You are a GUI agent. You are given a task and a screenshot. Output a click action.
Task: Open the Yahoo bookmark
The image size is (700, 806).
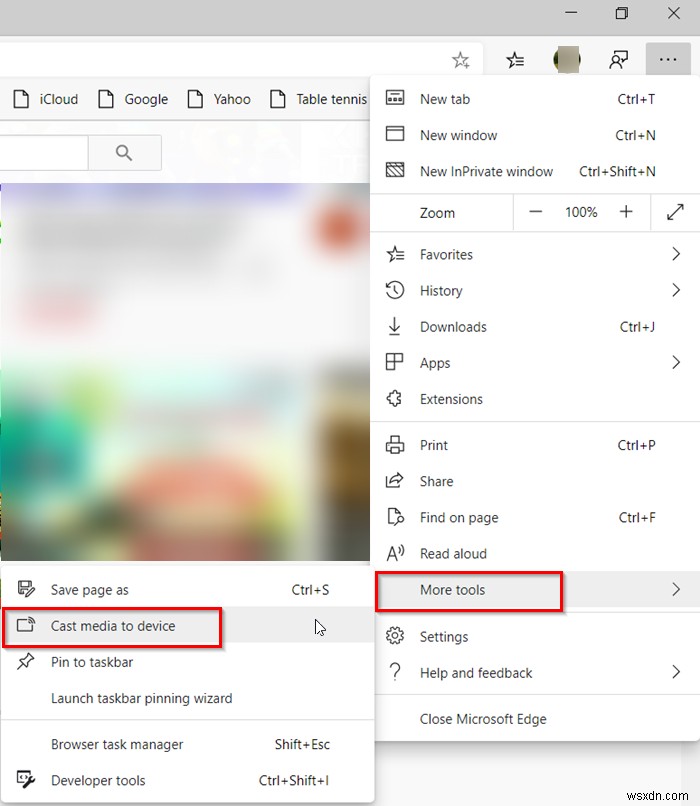[219, 99]
